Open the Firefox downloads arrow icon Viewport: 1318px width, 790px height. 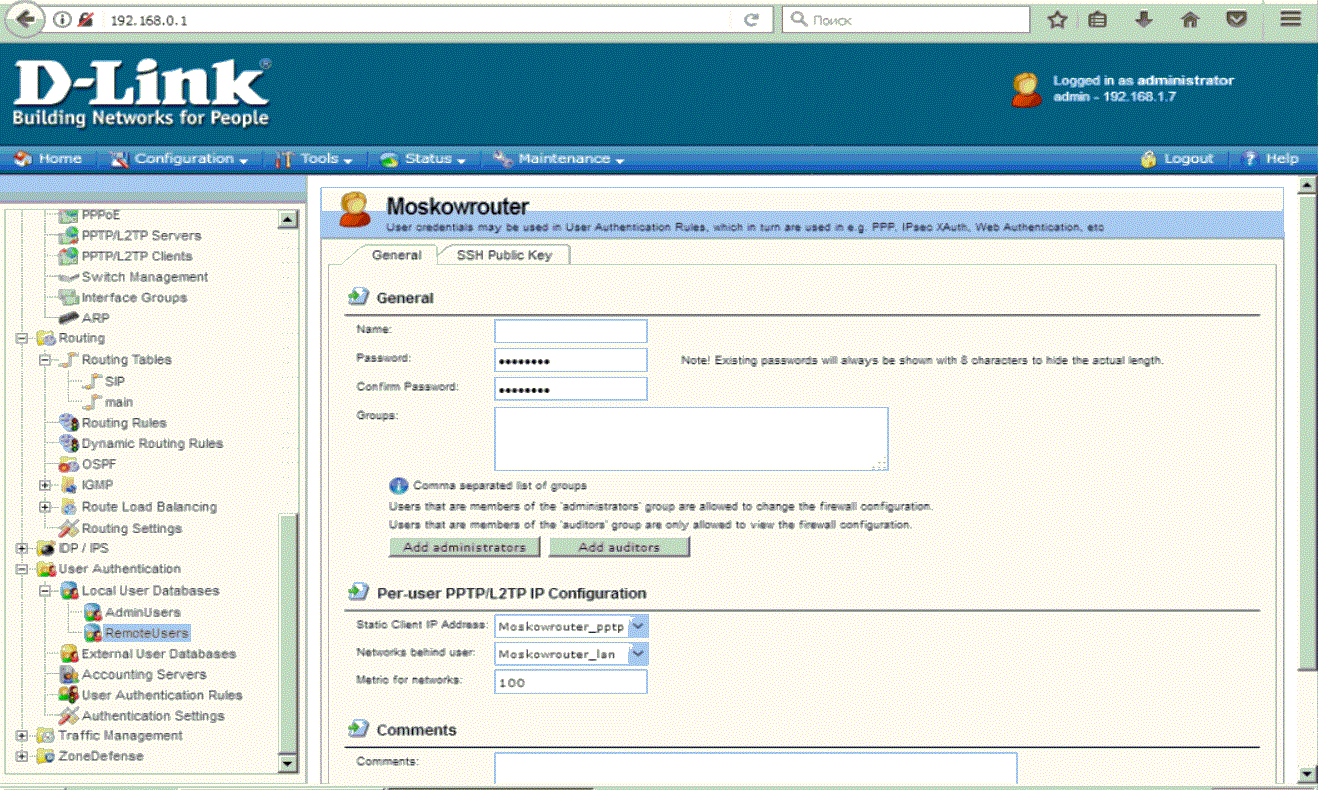tap(1144, 19)
